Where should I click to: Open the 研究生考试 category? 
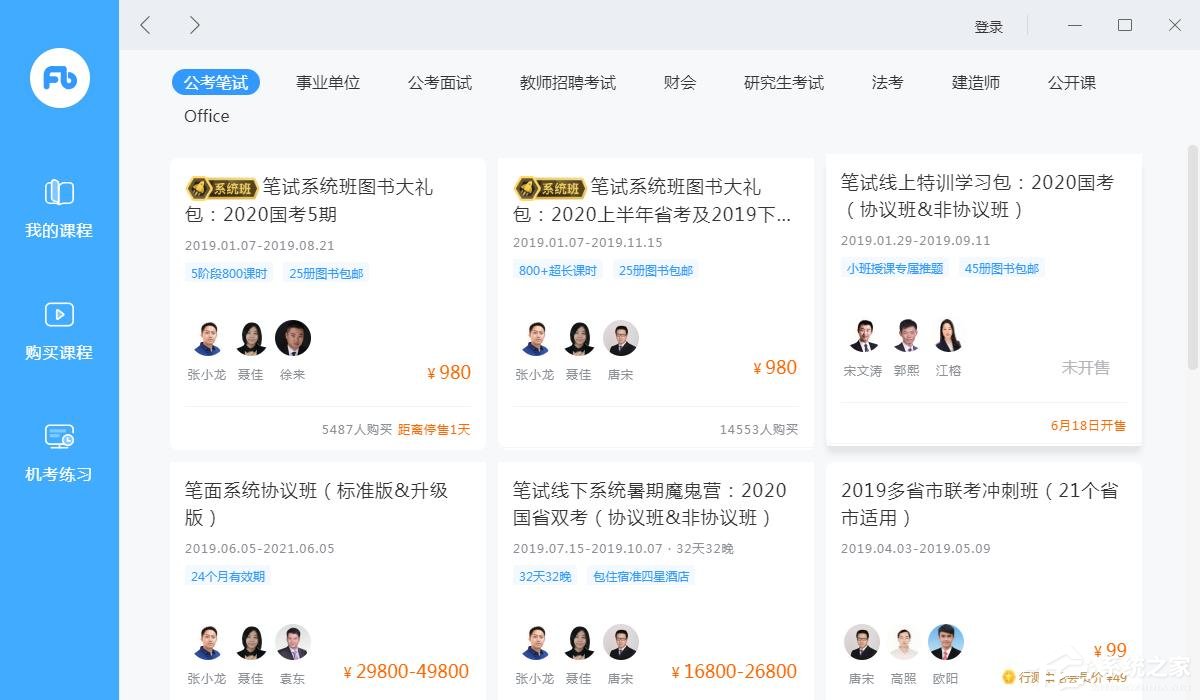tap(783, 83)
